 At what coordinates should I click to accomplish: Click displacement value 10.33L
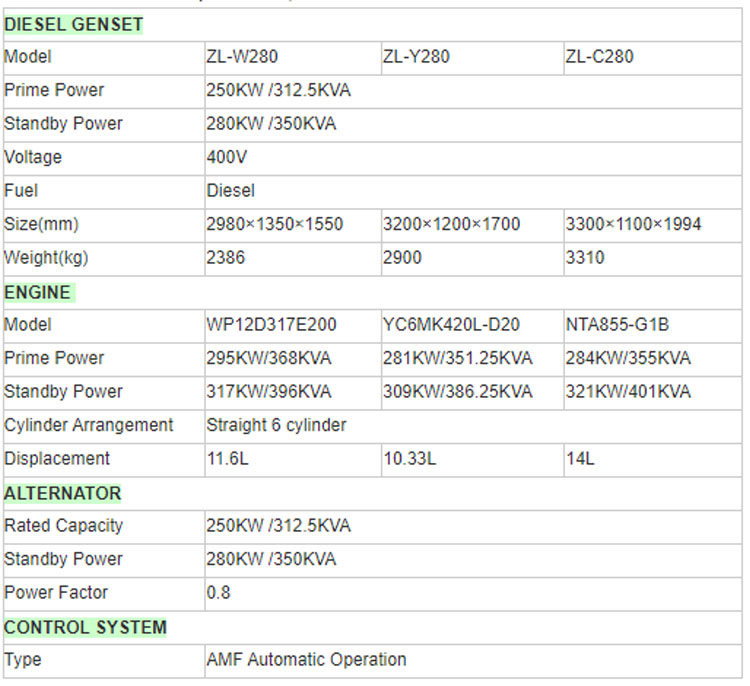click(x=409, y=459)
